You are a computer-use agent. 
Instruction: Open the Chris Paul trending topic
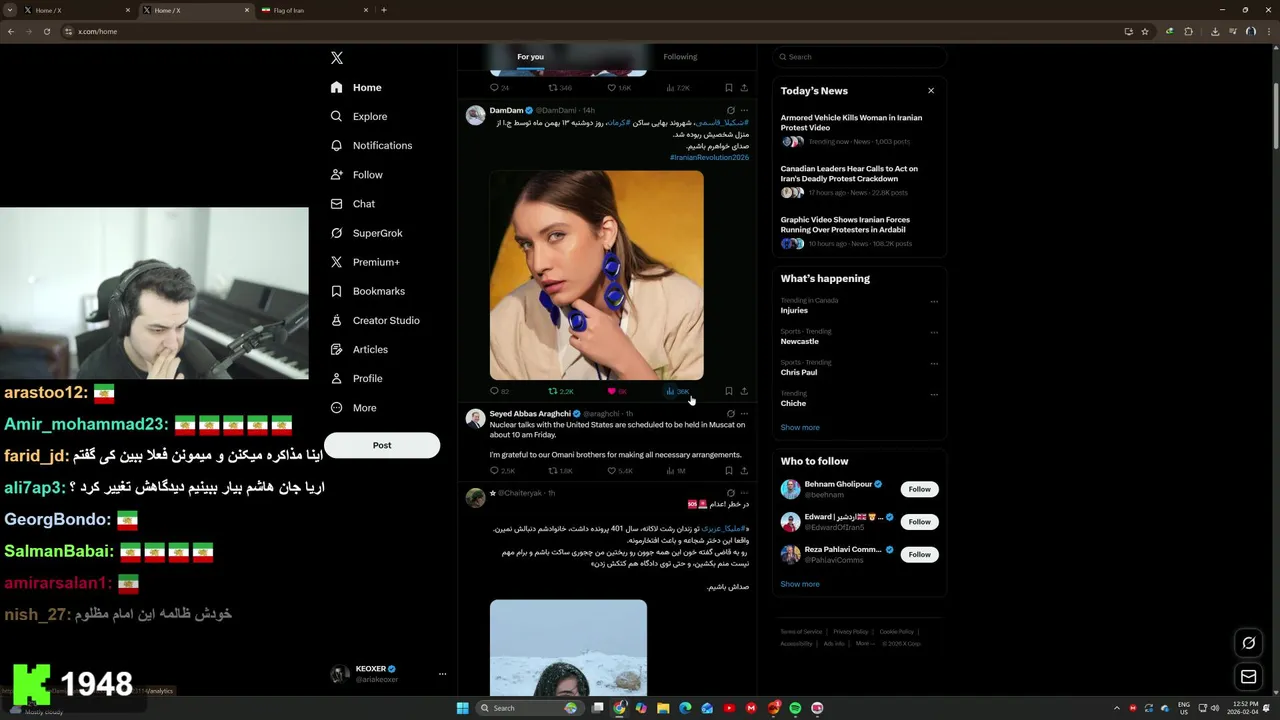[x=799, y=372]
